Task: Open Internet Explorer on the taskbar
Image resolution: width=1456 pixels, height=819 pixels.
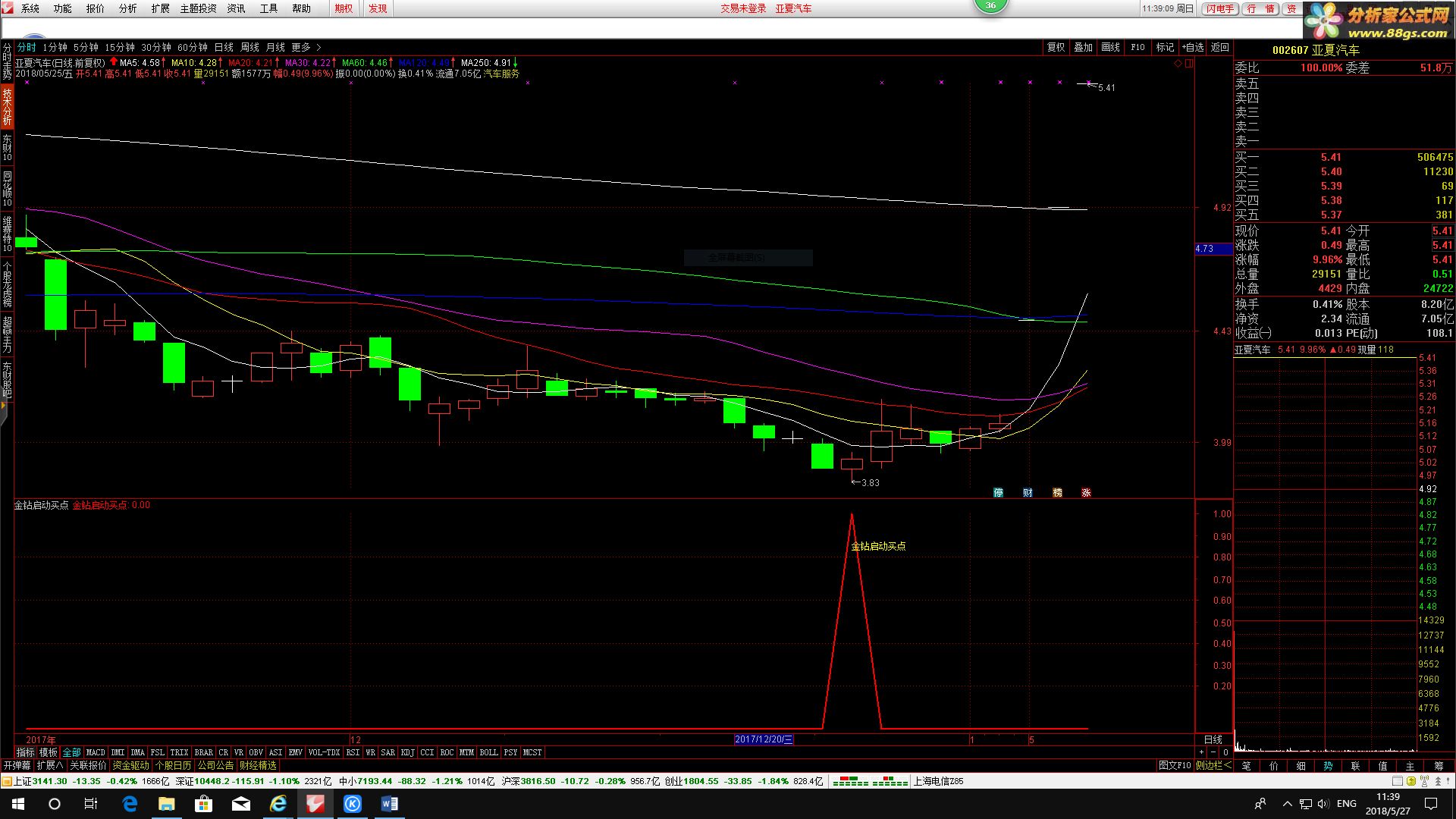Action: 278,804
